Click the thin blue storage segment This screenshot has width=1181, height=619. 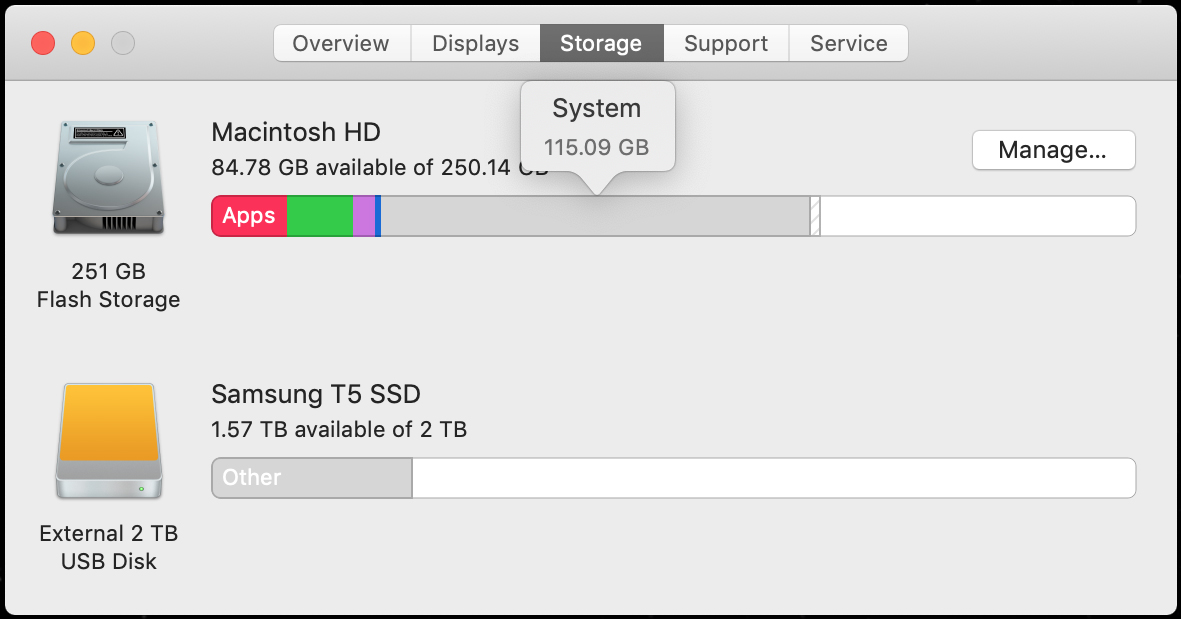(378, 217)
